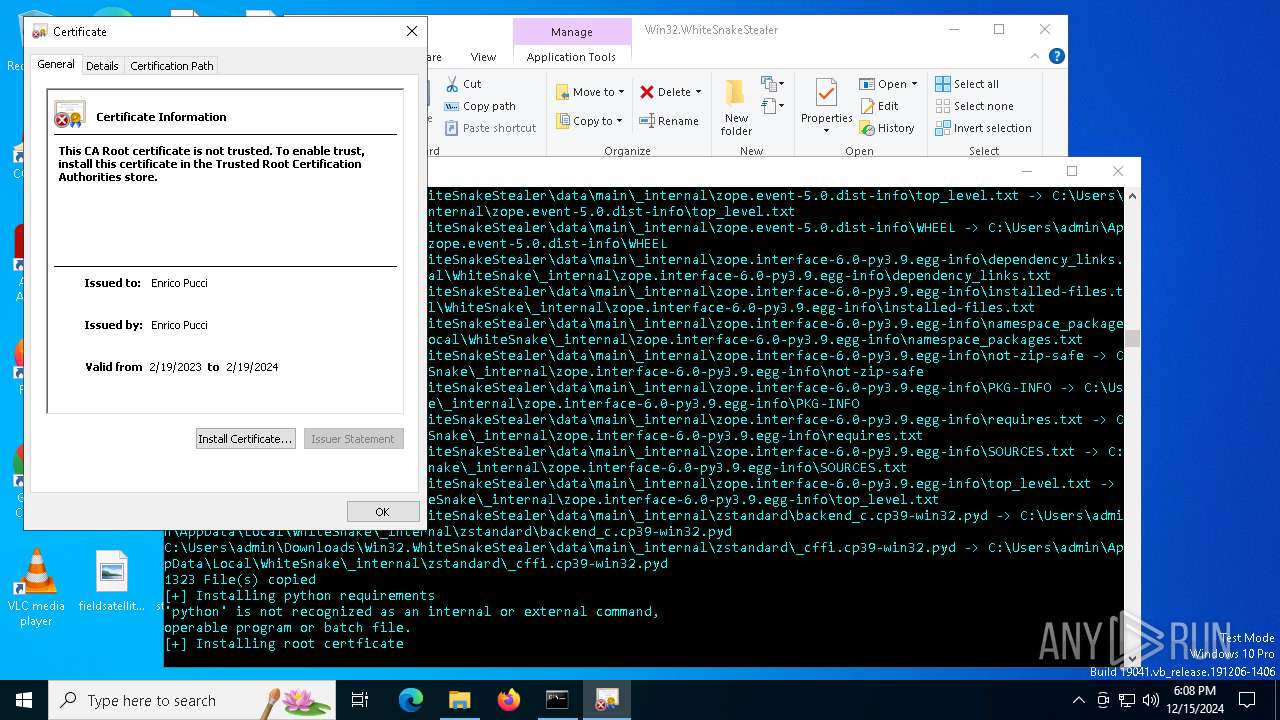The image size is (1280, 720).
Task: Show hidden system tray icons
Action: click(1078, 700)
